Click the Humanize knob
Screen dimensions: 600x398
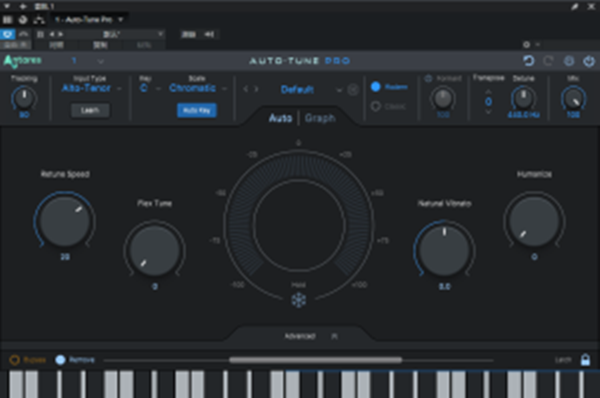click(534, 222)
